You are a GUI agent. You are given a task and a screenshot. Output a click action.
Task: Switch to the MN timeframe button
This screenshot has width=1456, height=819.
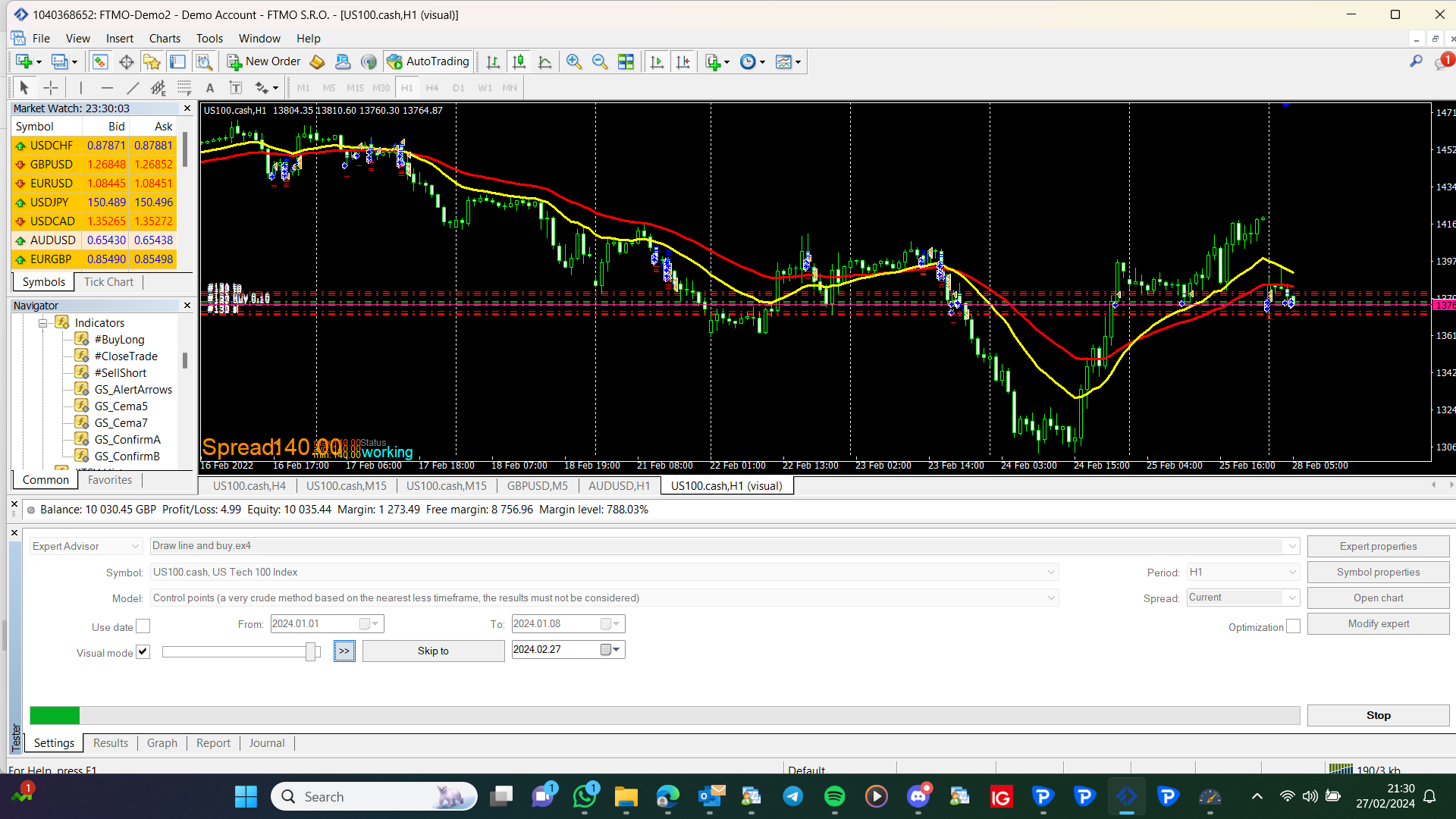(x=510, y=88)
